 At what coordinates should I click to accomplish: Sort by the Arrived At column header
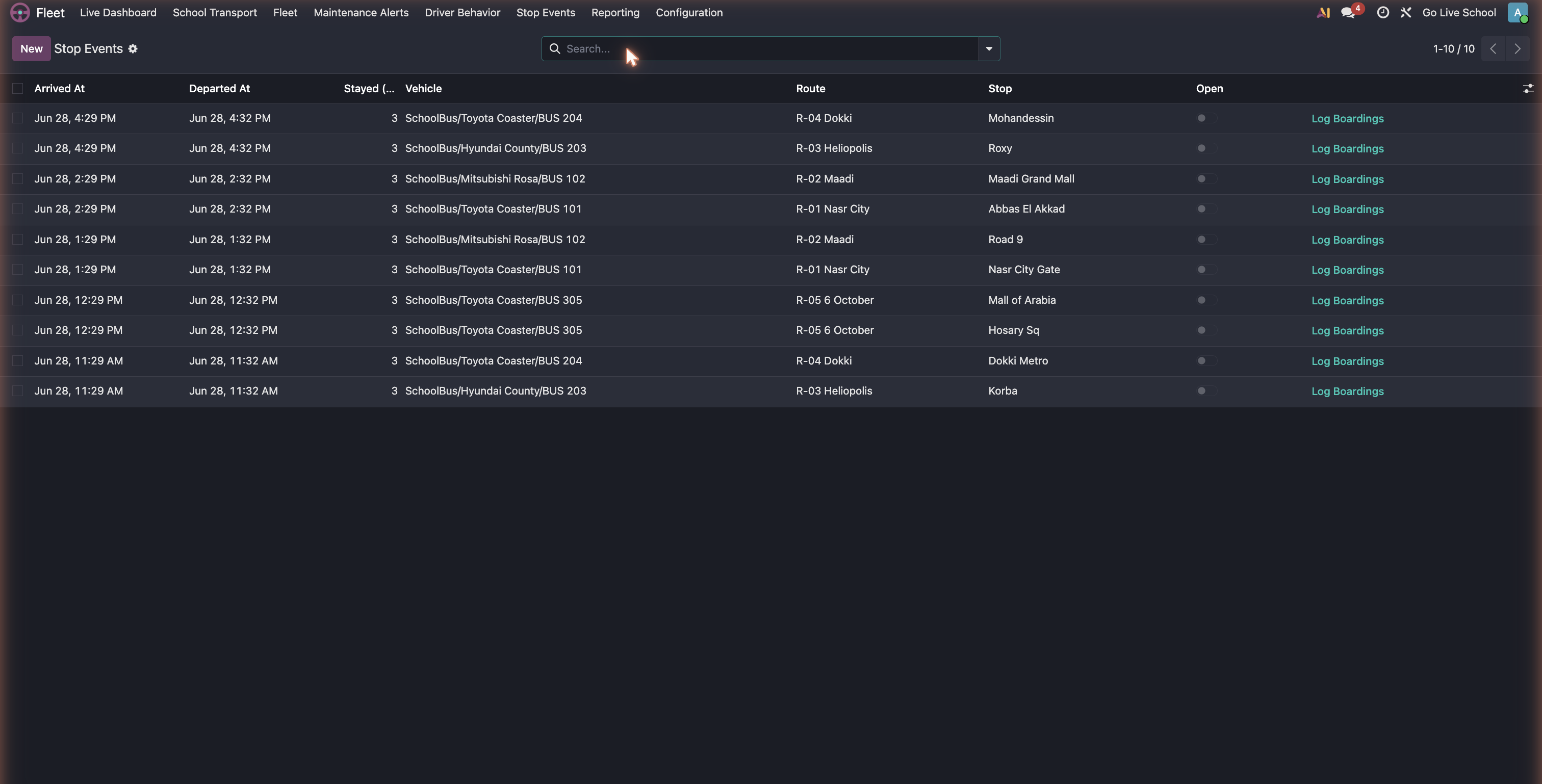pos(59,89)
